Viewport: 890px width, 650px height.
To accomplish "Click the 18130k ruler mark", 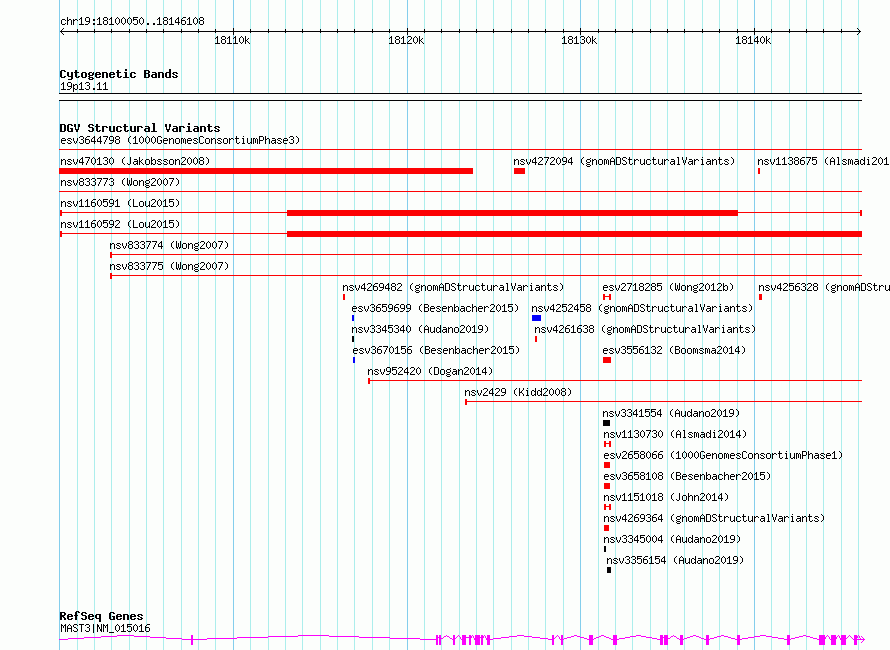I will coord(579,40).
